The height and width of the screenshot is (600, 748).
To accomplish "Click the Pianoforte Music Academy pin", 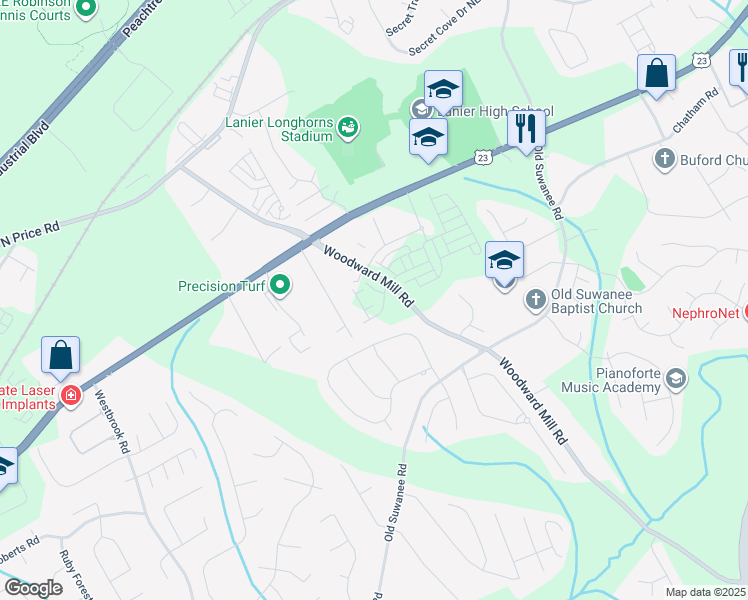I will point(676,379).
